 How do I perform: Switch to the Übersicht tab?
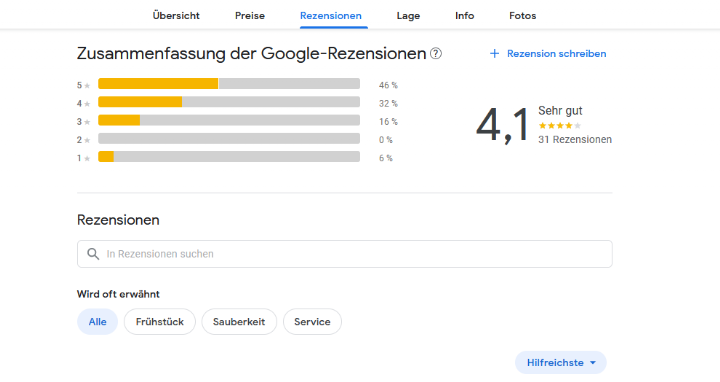(x=176, y=16)
